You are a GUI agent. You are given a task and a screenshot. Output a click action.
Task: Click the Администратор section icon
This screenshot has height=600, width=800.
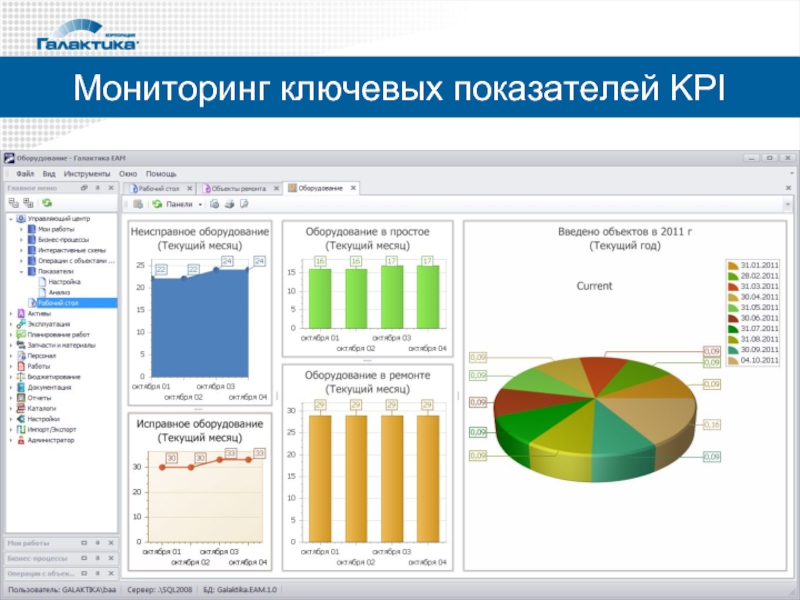click(21, 440)
